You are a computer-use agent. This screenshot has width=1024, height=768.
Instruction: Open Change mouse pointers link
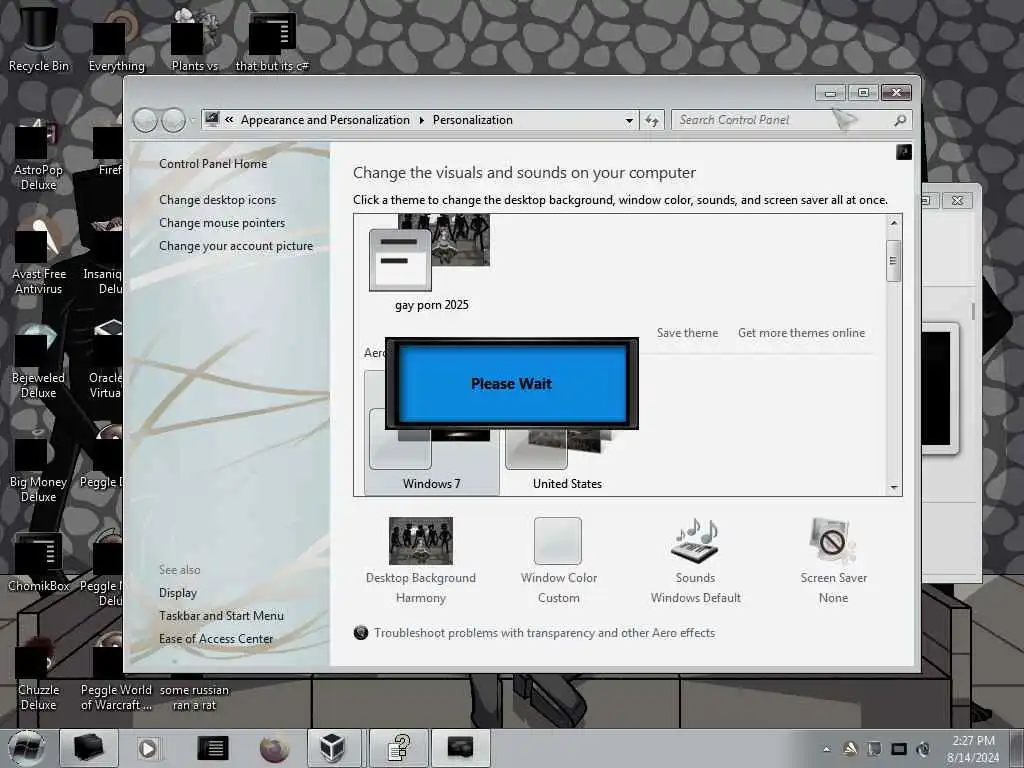(x=222, y=223)
